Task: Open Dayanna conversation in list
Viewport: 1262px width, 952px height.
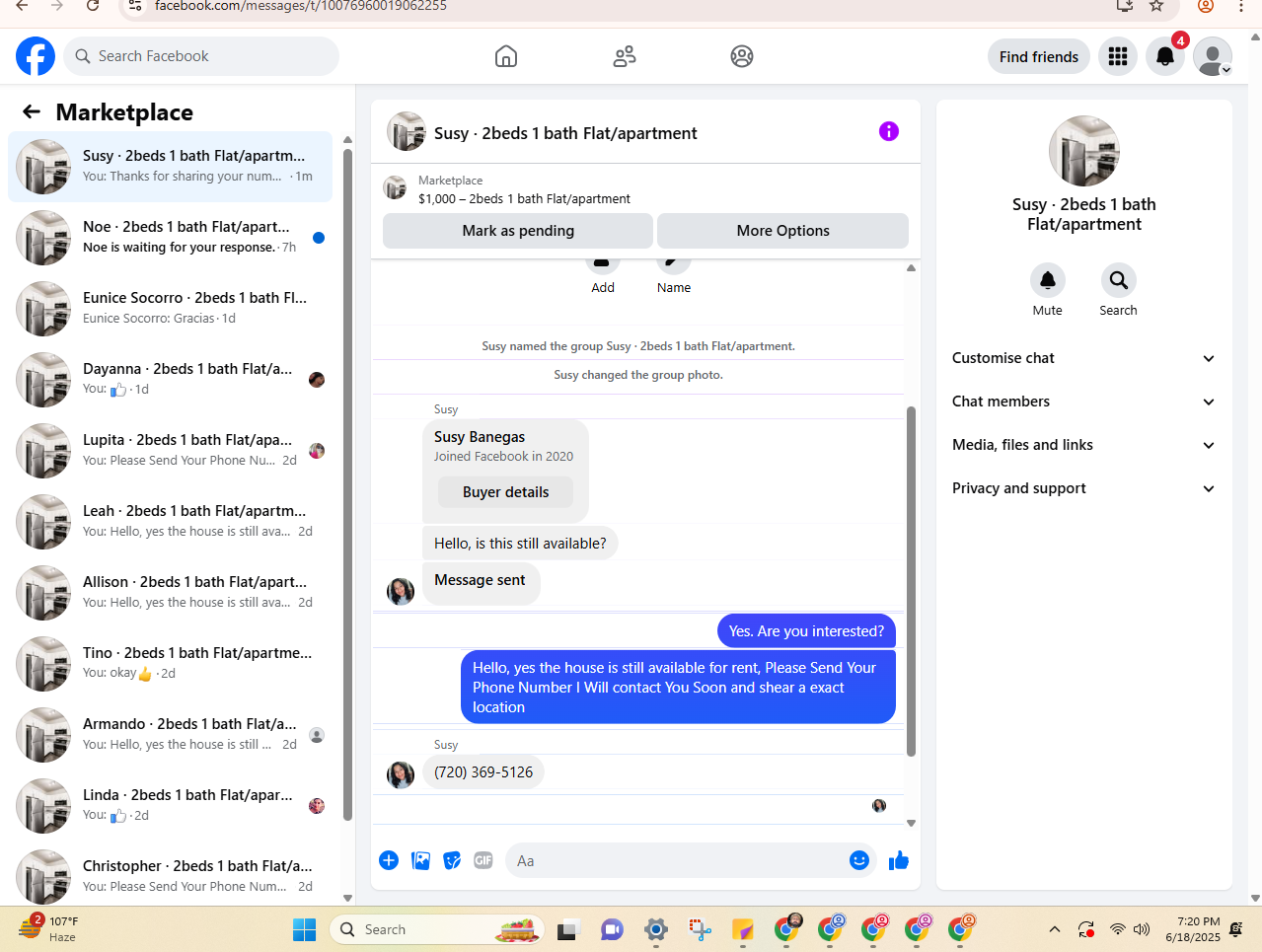Action: (x=170, y=380)
